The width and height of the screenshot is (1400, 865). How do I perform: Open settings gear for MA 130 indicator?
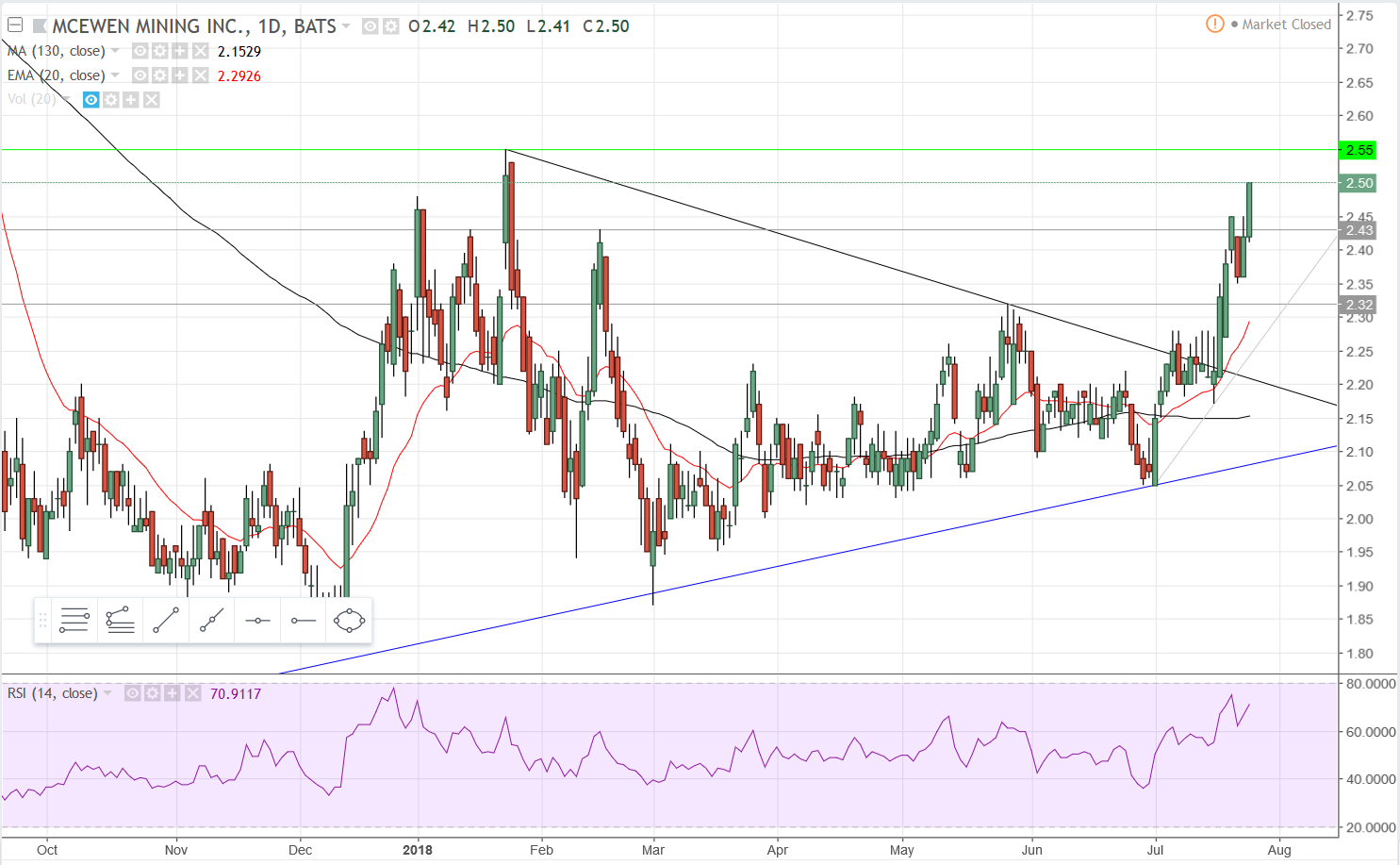160,51
